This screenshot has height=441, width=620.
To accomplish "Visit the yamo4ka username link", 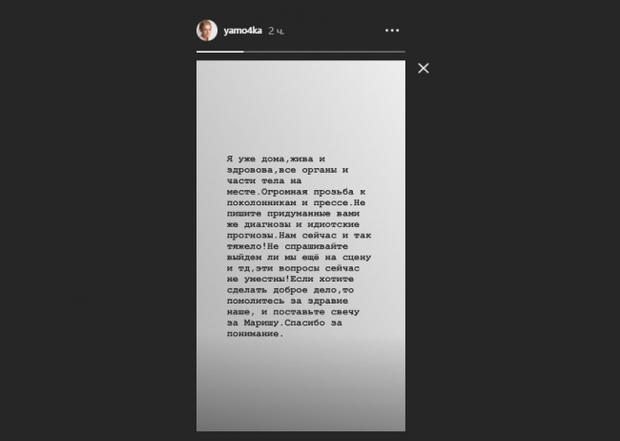I will click(242, 30).
